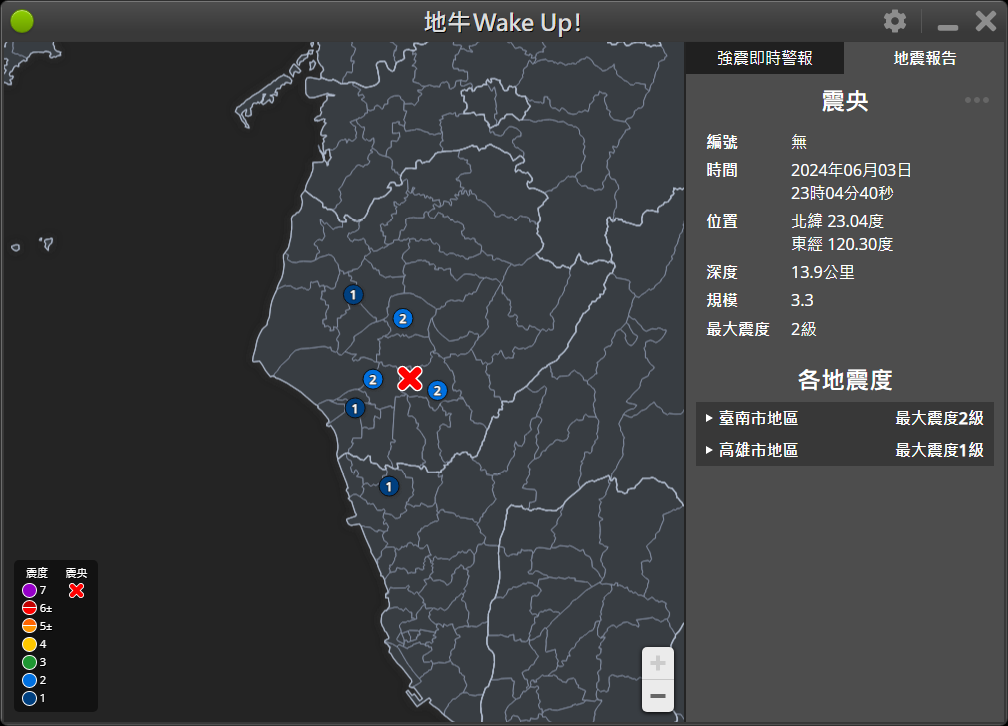Select the southernmost intensity 1 map marker
This screenshot has height=726, width=1008.
tap(389, 486)
